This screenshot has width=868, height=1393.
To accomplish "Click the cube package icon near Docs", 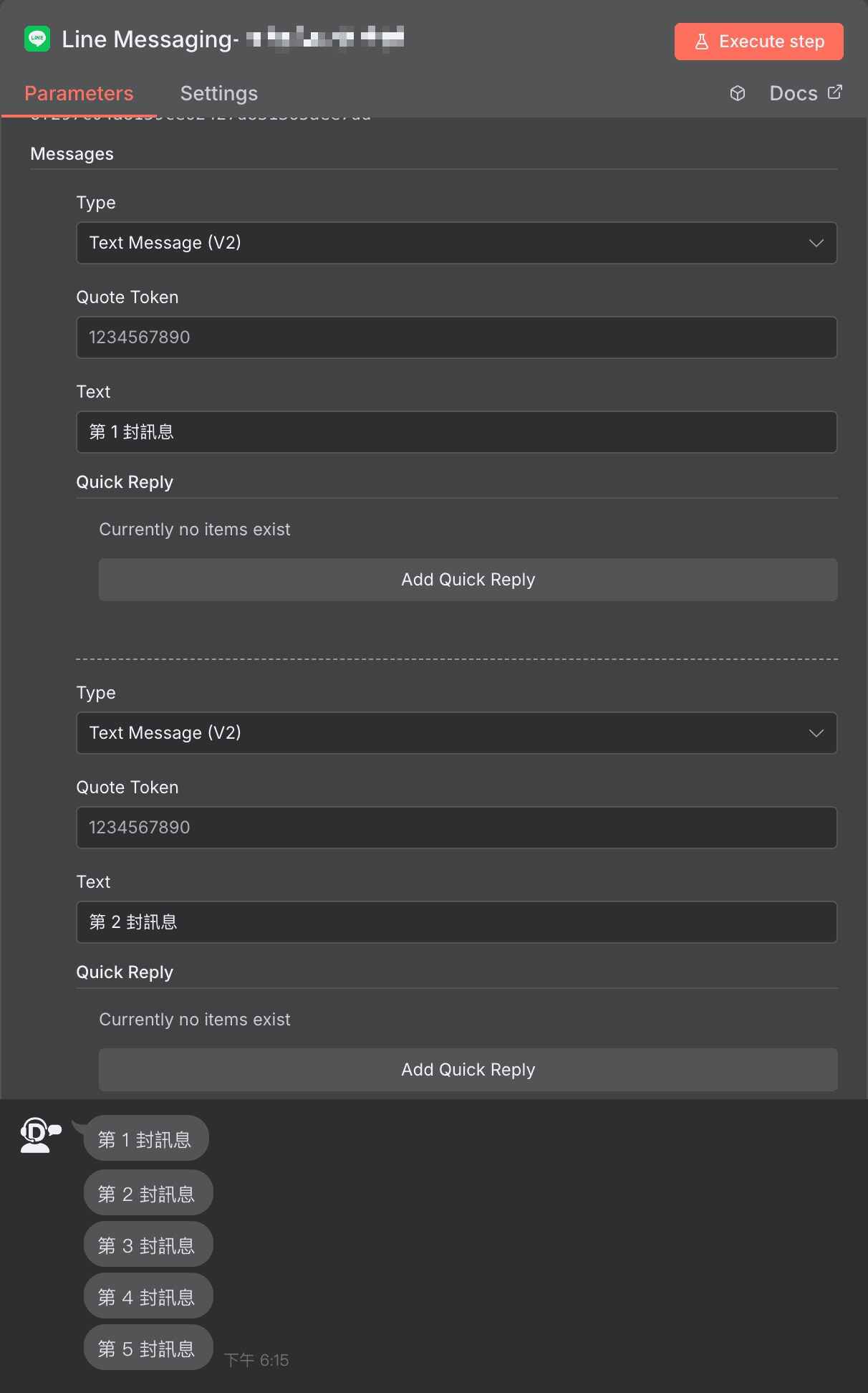I will (738, 93).
